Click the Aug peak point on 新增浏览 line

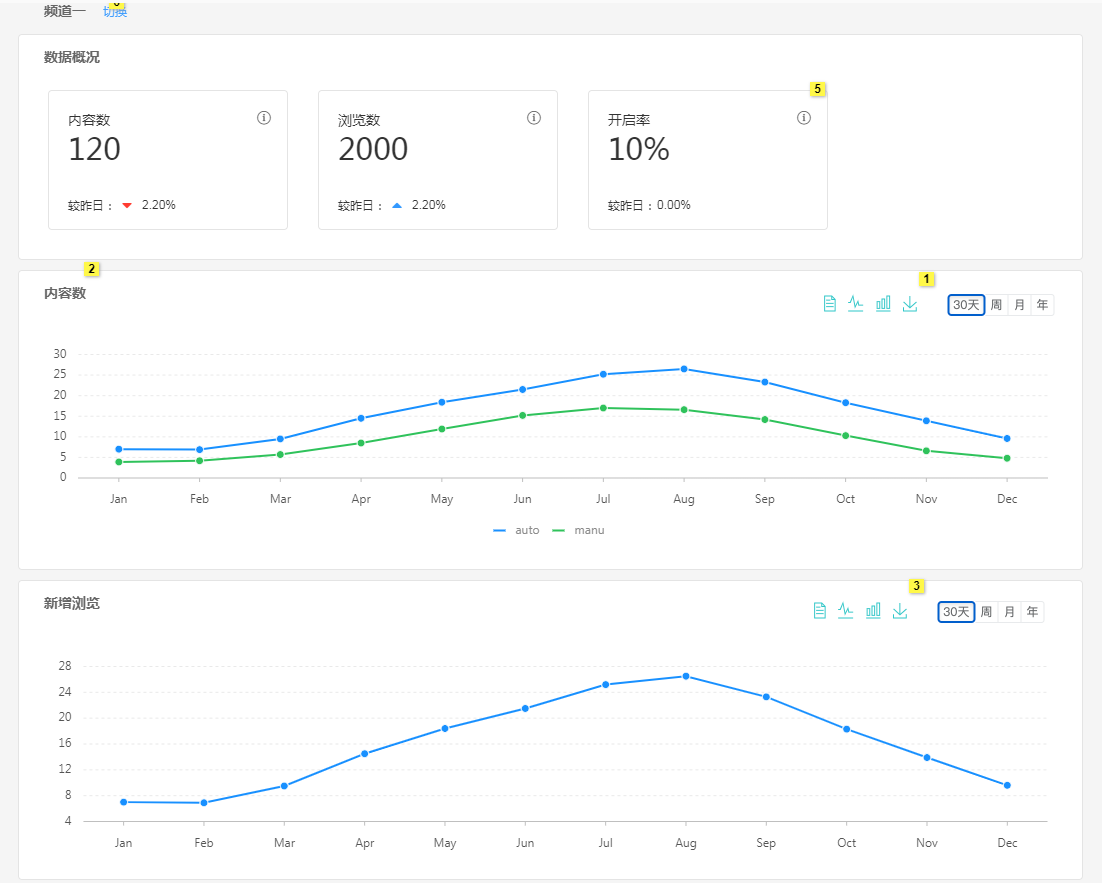[686, 676]
